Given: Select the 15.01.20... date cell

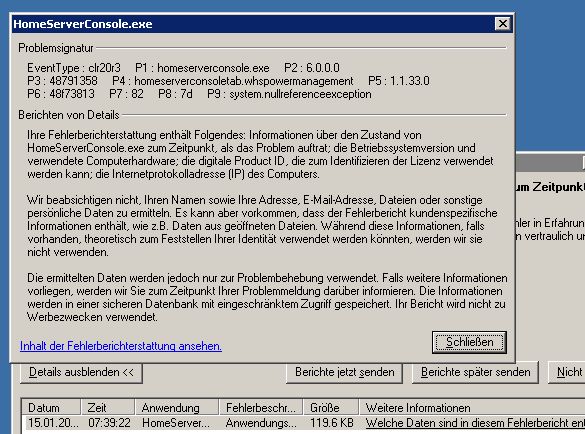Looking at the screenshot, I should [x=53, y=423].
